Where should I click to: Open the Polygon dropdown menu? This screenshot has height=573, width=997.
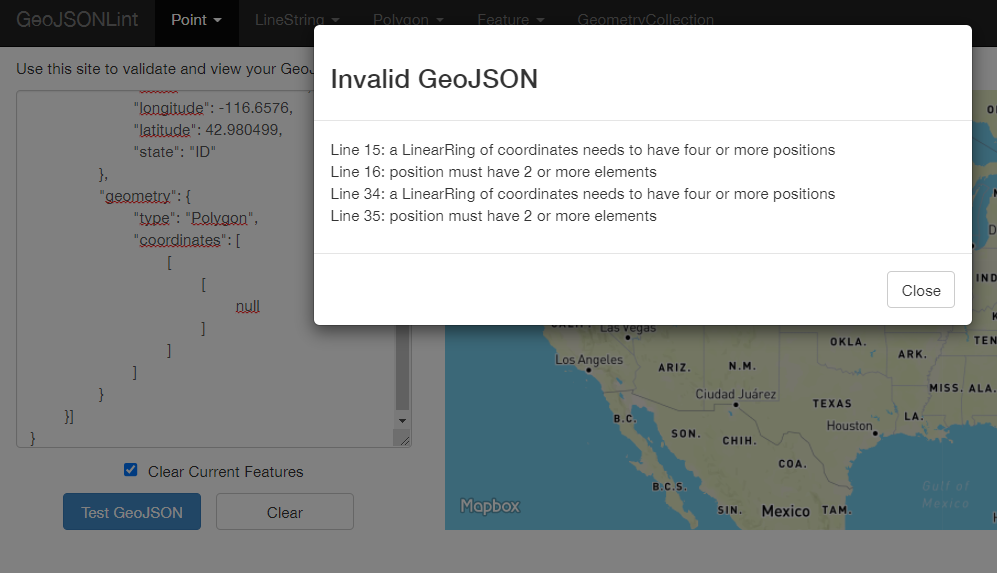pos(408,20)
